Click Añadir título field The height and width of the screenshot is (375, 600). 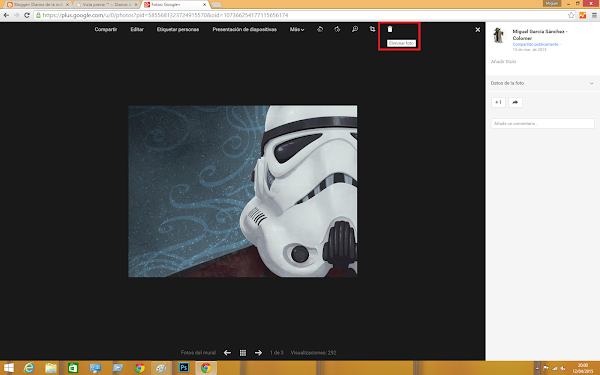click(x=504, y=61)
